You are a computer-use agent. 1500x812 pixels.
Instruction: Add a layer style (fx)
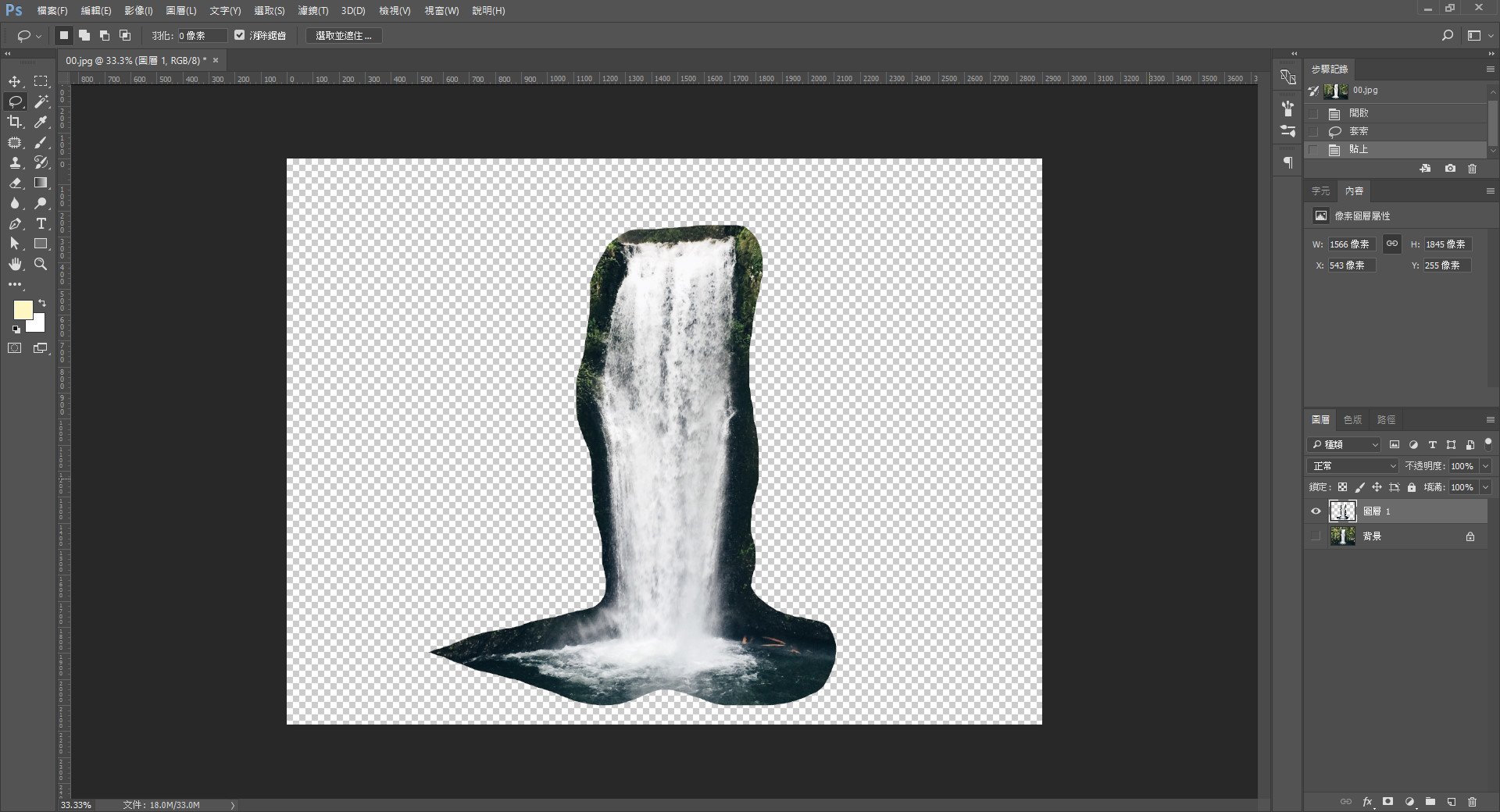(x=1368, y=802)
